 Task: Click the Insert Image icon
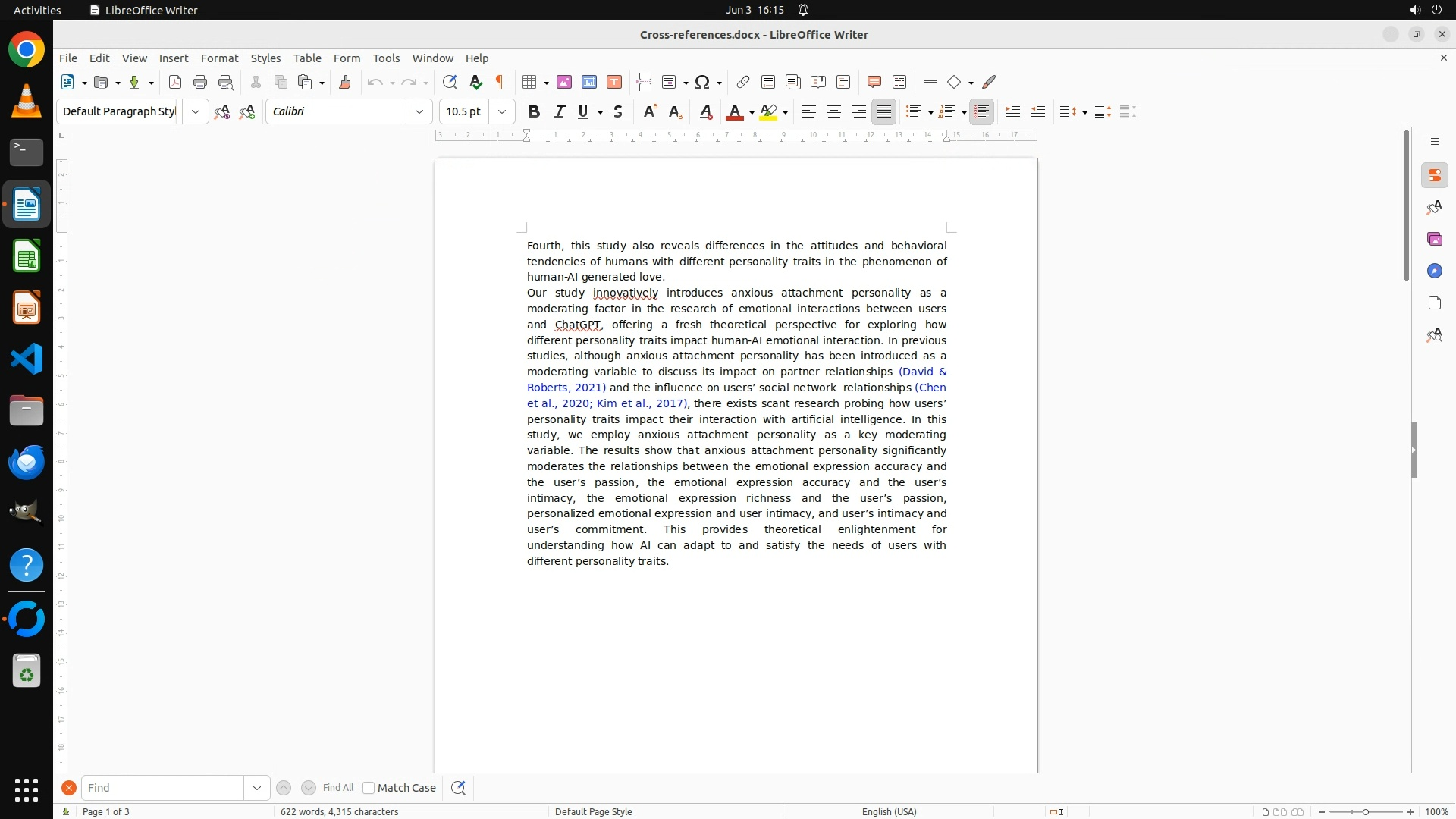[x=563, y=82]
